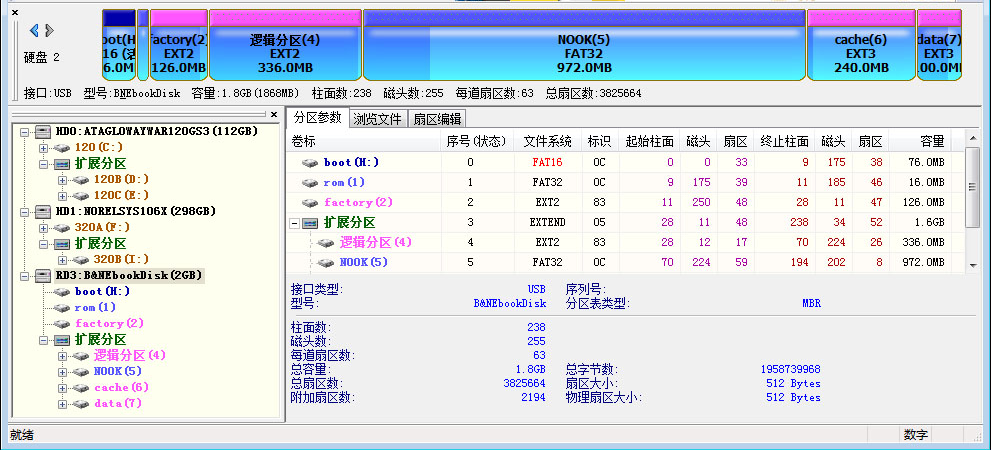
Task: Expand the data(7) node in tree
Action: coord(62,403)
